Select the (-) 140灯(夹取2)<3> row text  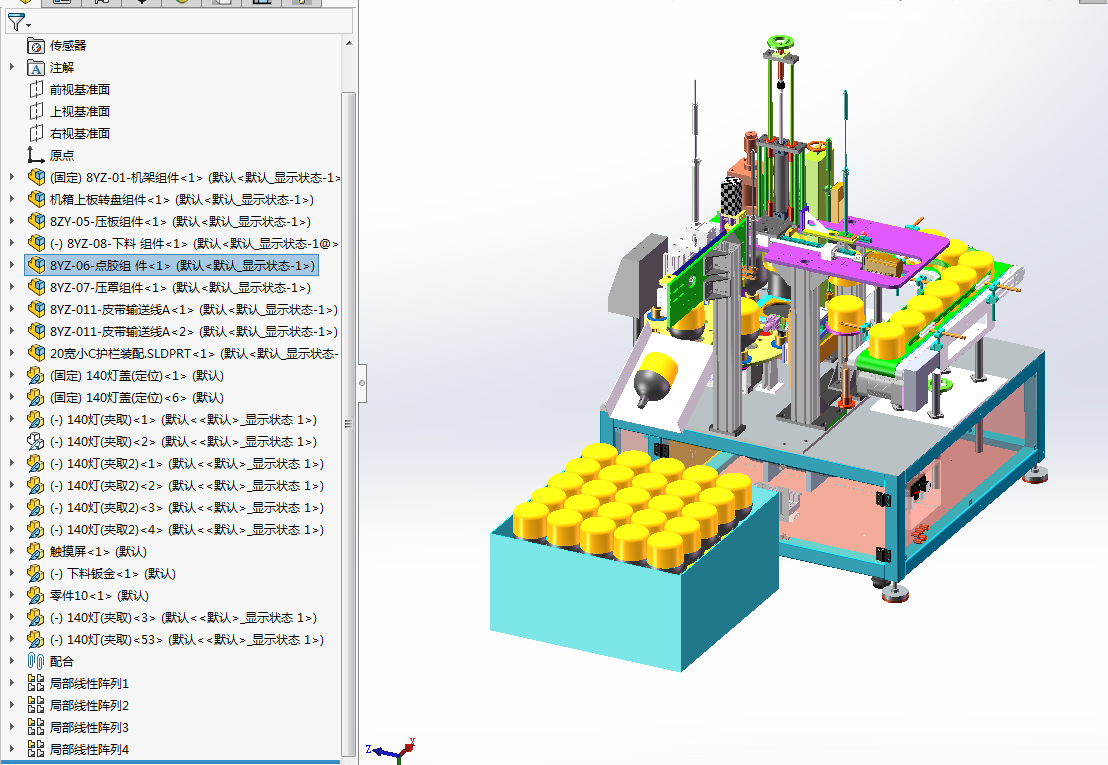187,508
